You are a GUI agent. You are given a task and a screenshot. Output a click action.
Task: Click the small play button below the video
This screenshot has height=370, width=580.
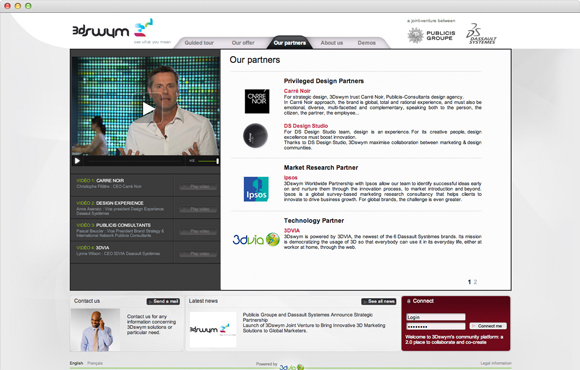pyautogui.click(x=77, y=161)
